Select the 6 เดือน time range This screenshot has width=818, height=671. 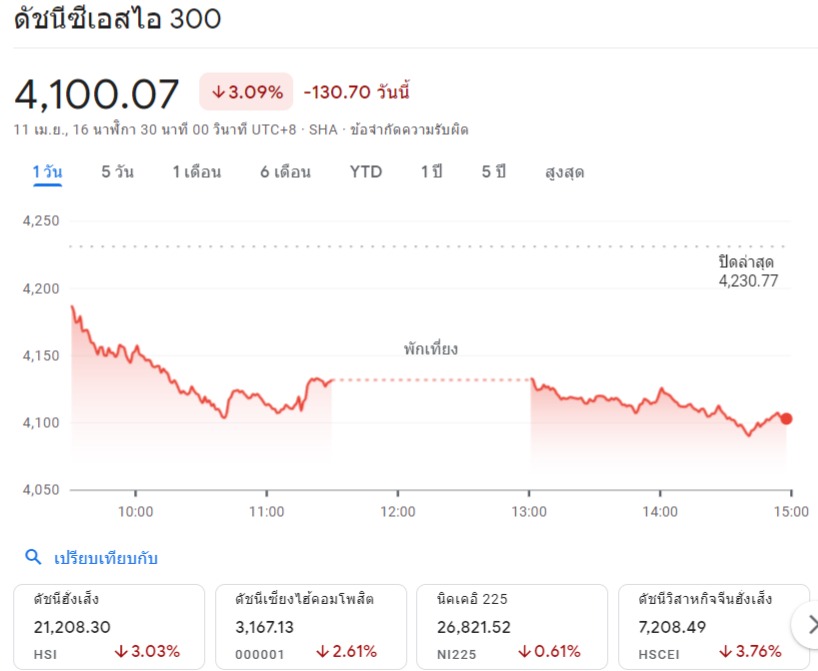click(285, 172)
